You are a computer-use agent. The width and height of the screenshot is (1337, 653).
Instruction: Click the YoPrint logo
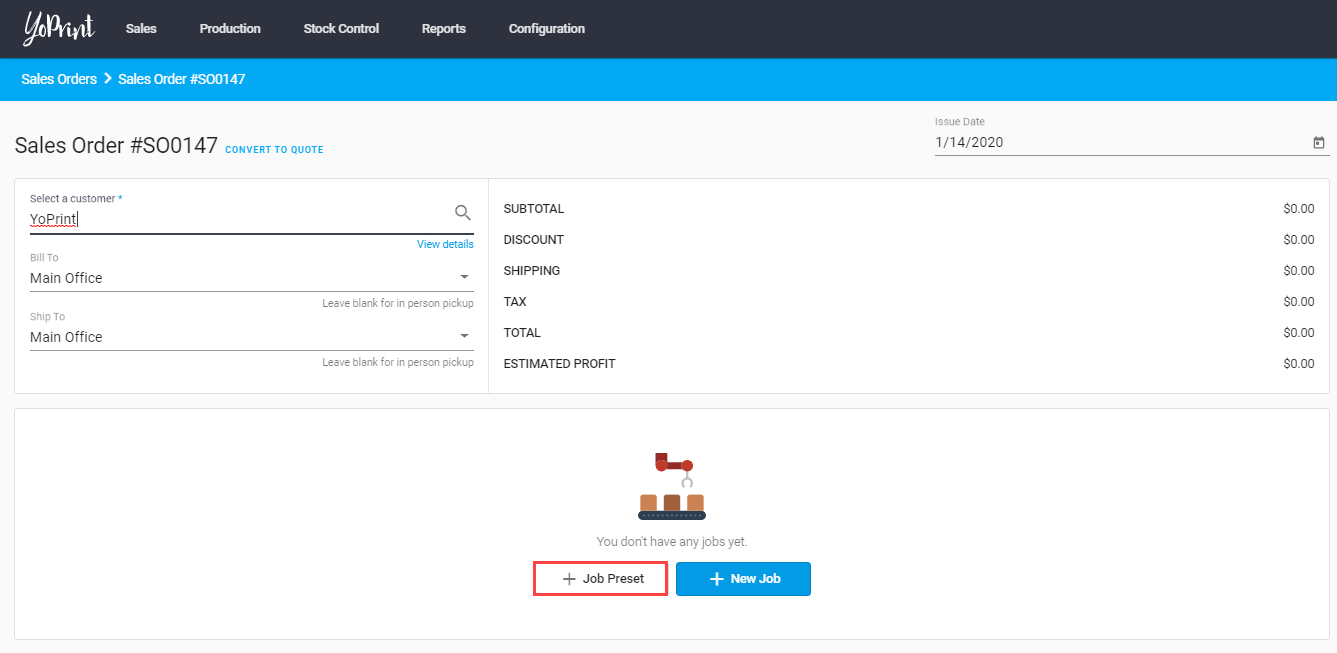click(x=59, y=29)
